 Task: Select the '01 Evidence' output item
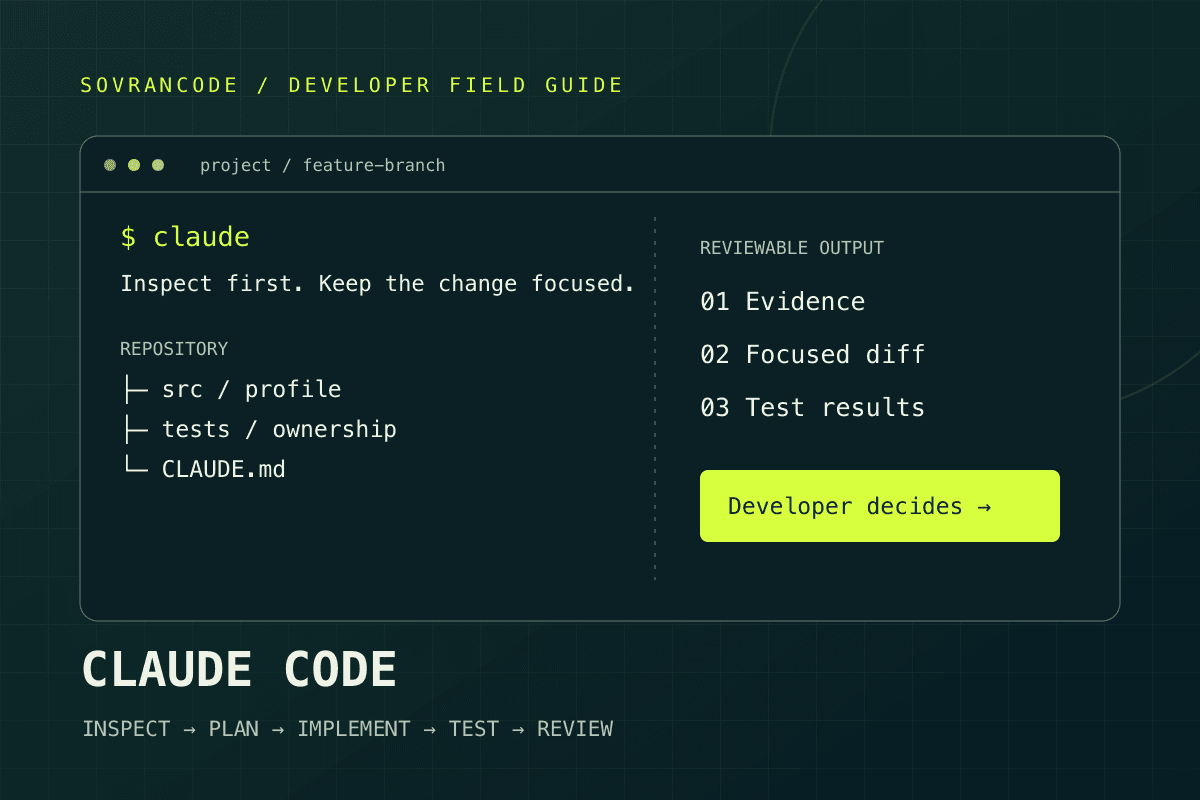[x=782, y=301]
